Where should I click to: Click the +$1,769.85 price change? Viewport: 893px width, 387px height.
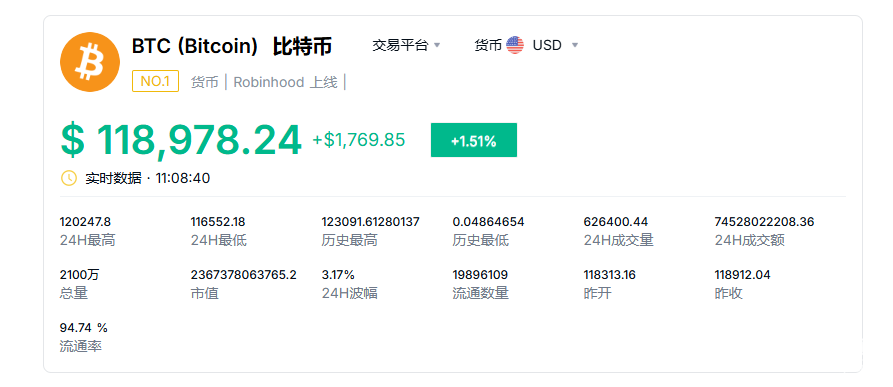(x=359, y=140)
